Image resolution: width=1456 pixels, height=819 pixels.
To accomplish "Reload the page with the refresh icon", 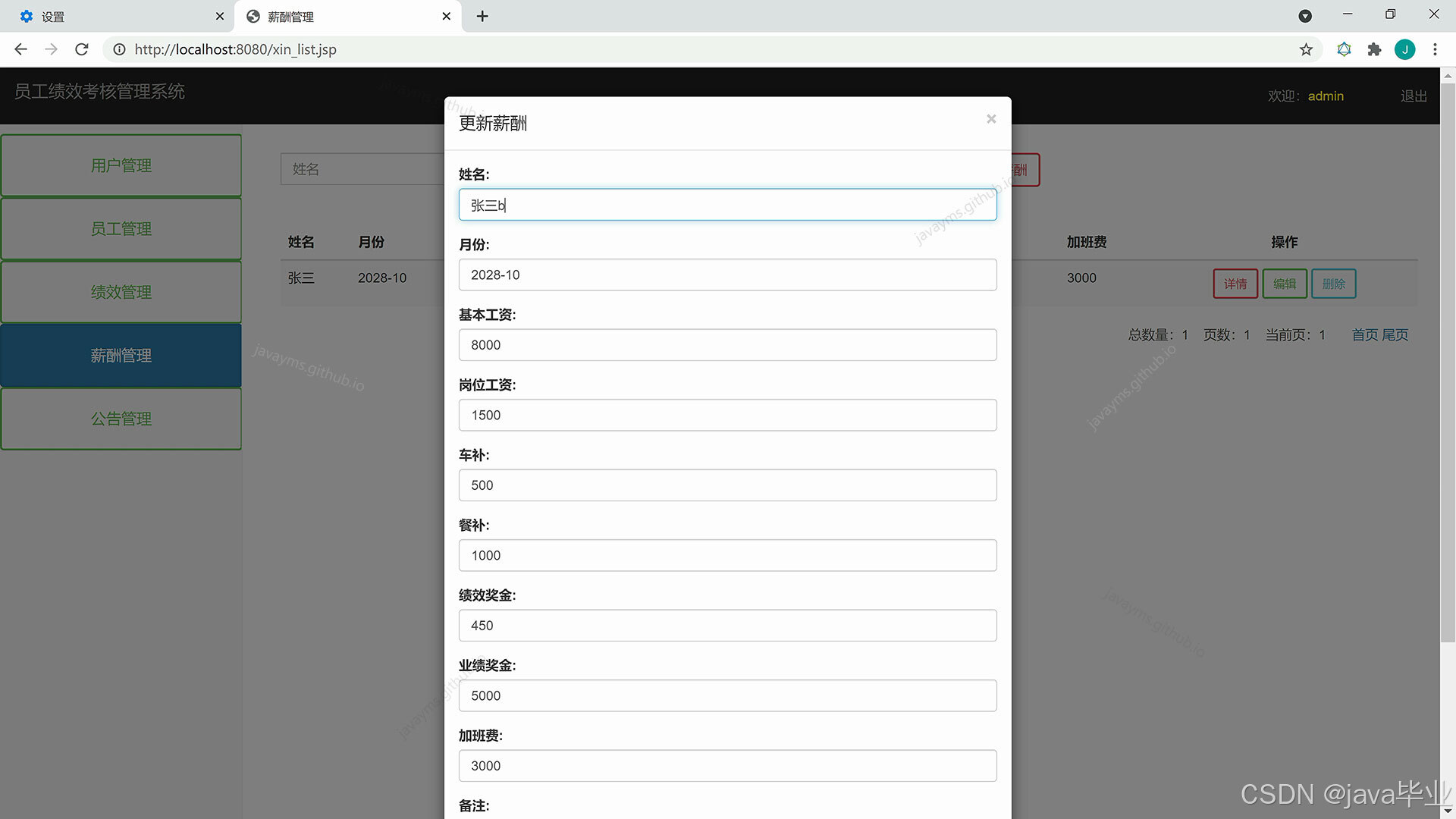I will (x=82, y=49).
